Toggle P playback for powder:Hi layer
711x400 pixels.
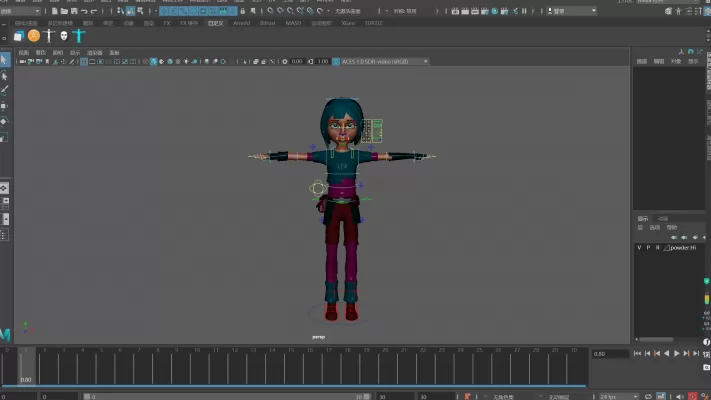click(x=648, y=247)
